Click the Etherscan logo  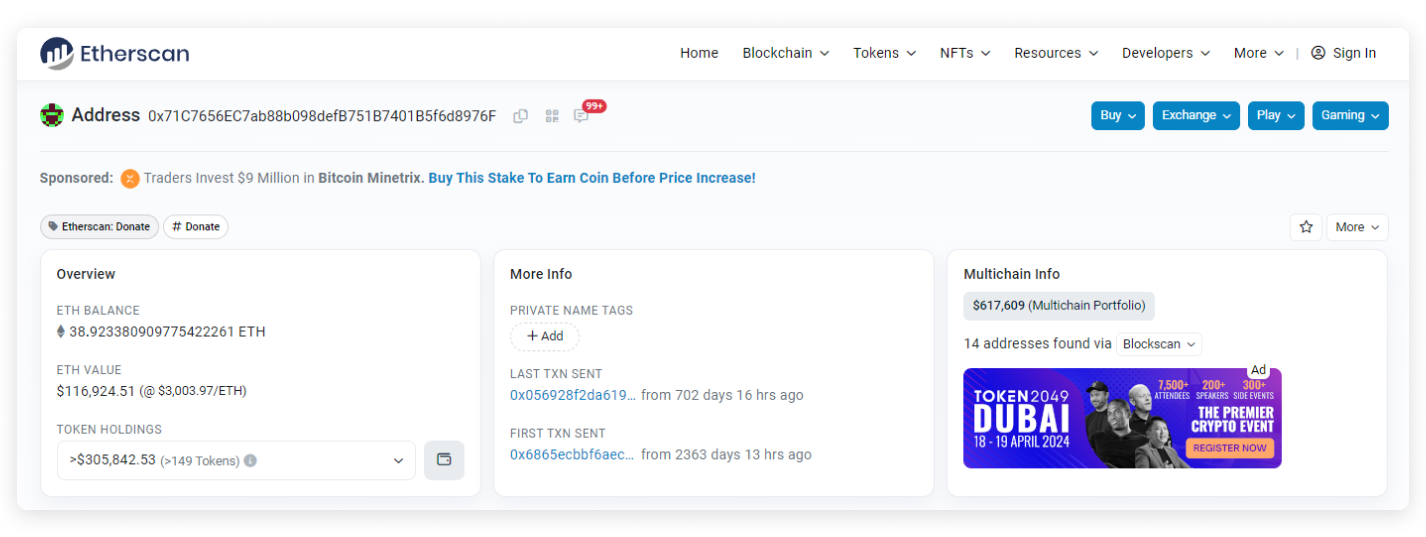114,53
